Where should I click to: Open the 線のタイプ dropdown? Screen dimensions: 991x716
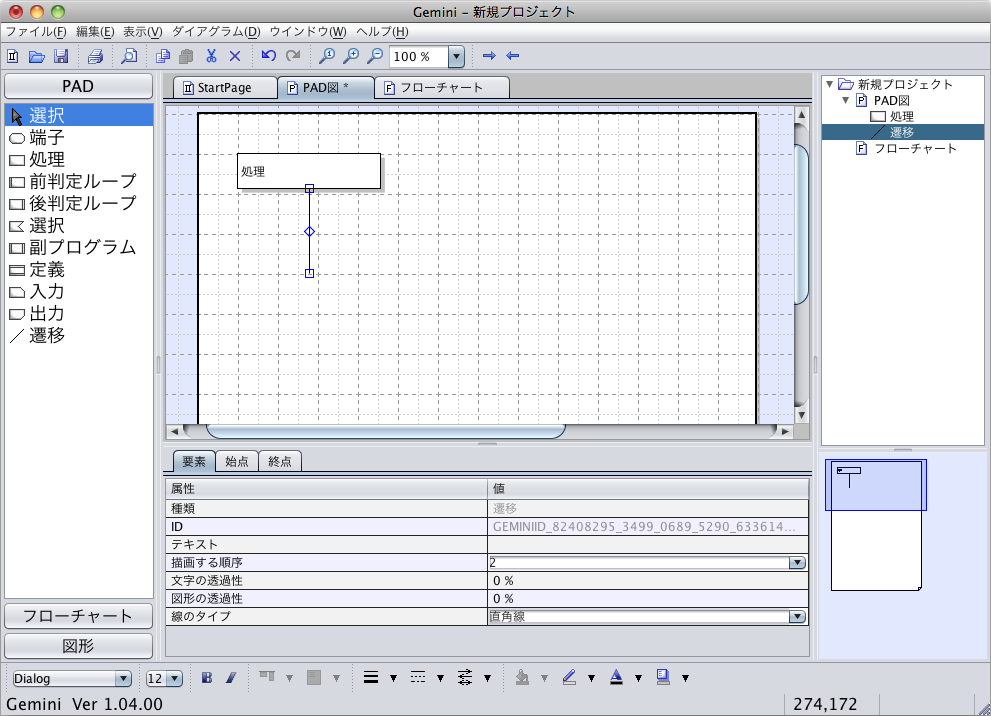pyautogui.click(x=797, y=616)
